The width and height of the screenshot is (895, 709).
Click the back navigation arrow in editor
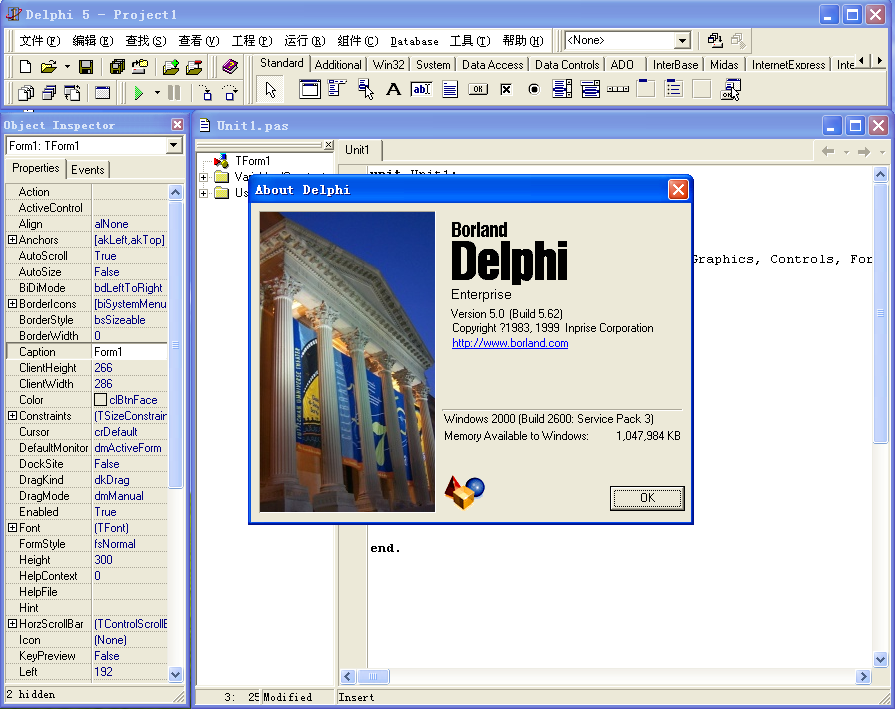(828, 151)
